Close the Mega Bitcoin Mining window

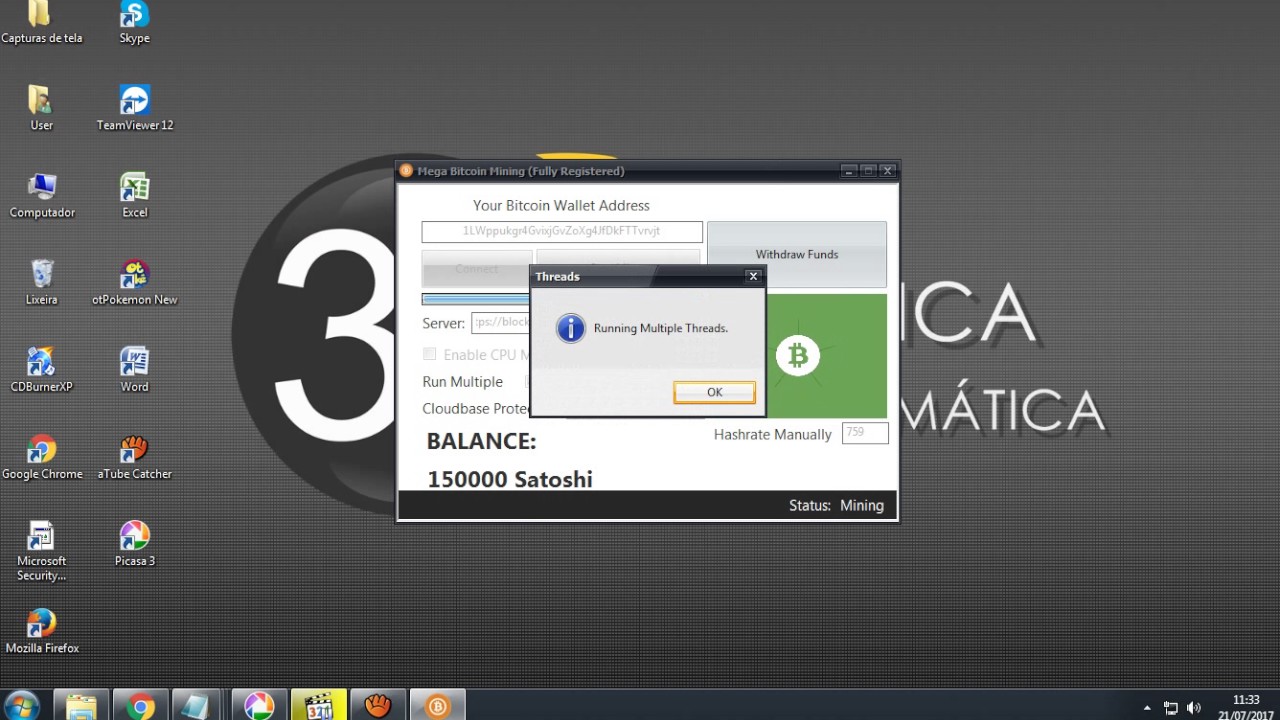pos(887,171)
